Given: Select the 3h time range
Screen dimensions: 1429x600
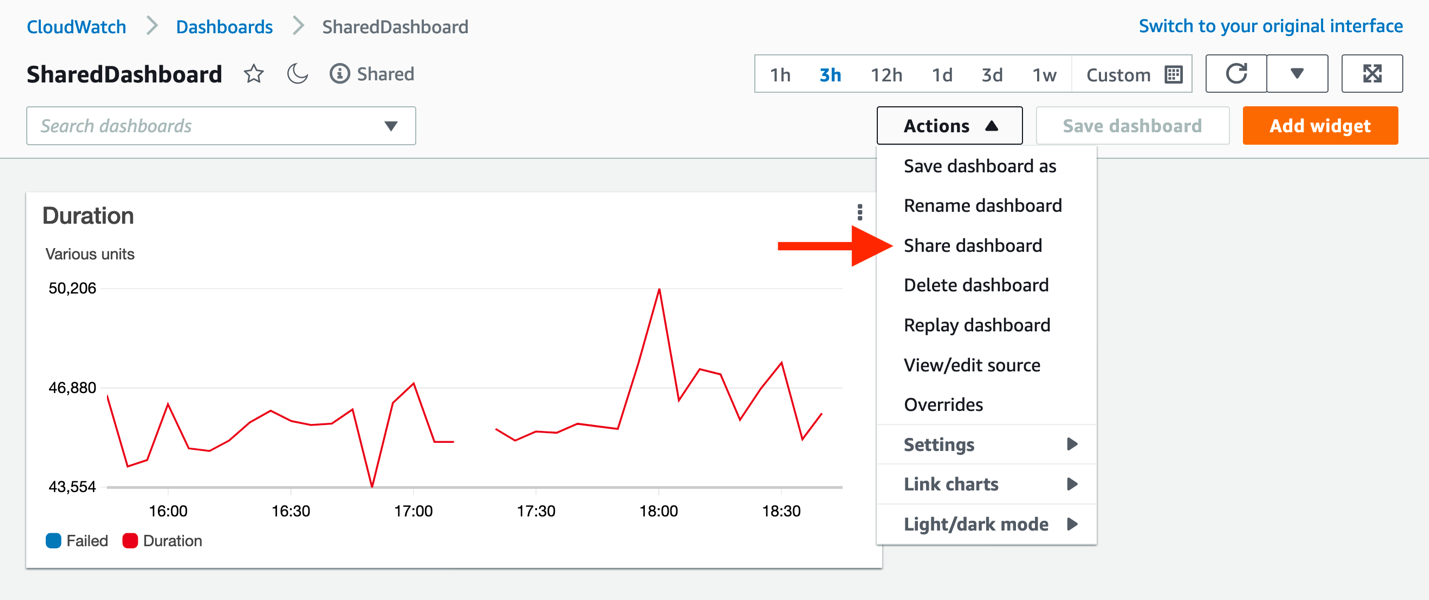Looking at the screenshot, I should pyautogui.click(x=830, y=74).
